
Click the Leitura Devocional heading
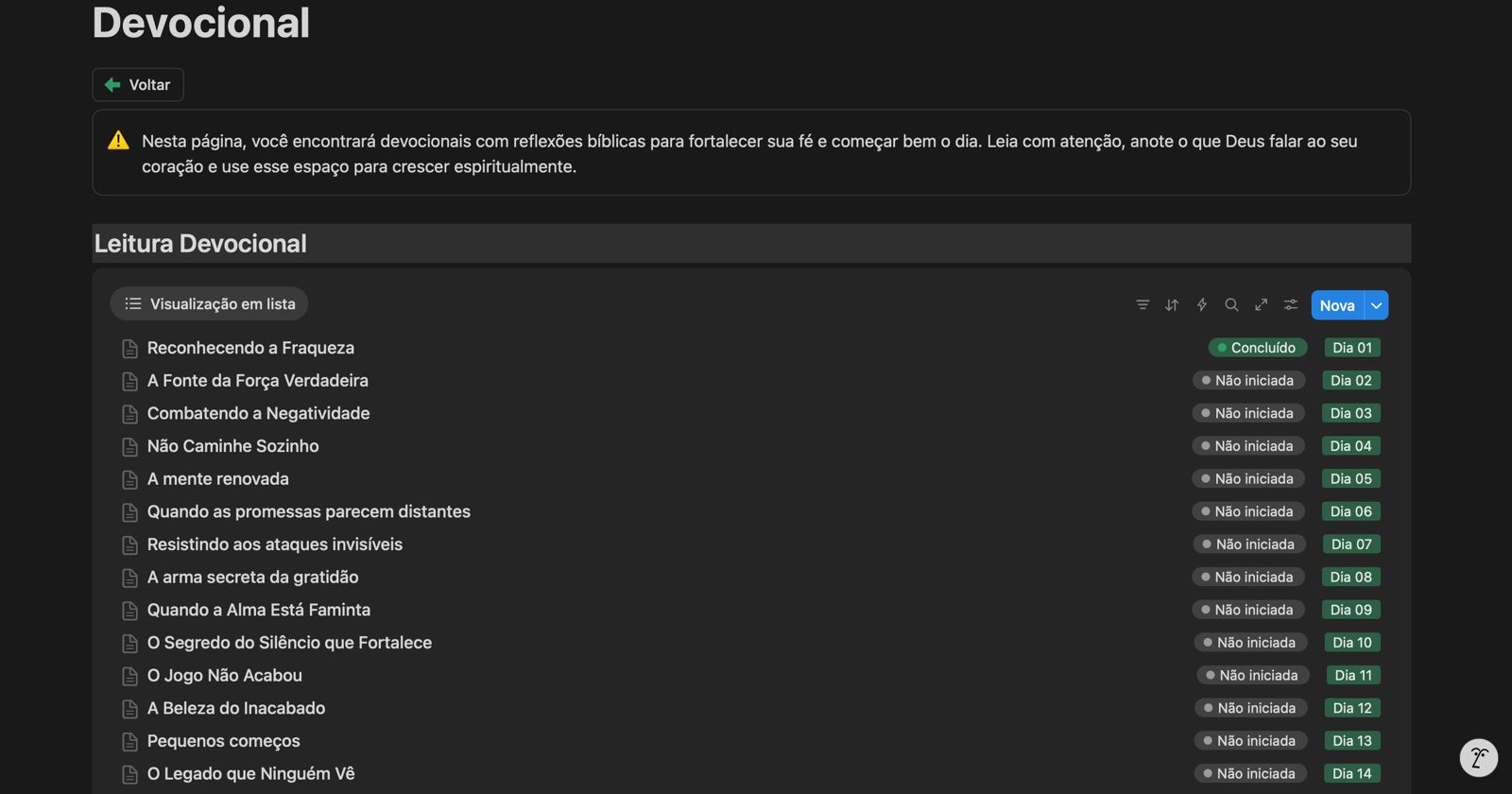click(200, 244)
